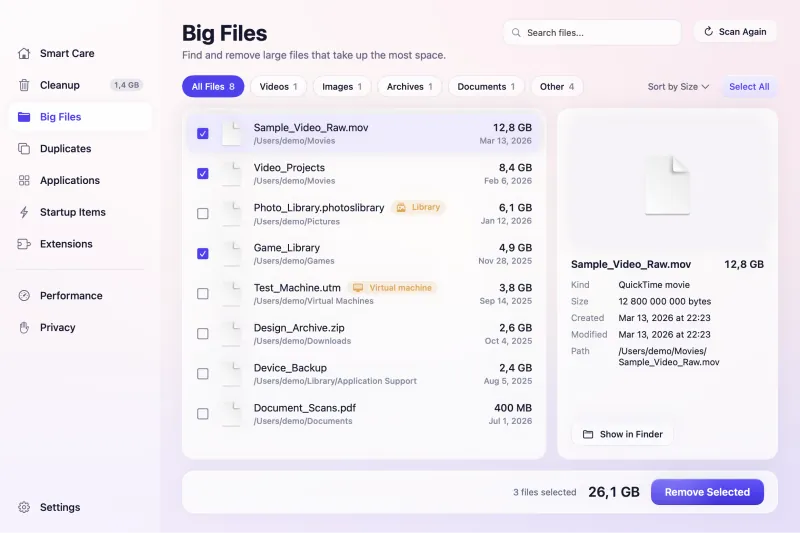Click the file icon of Video_Projects
This screenshot has height=533, width=800.
click(232, 173)
